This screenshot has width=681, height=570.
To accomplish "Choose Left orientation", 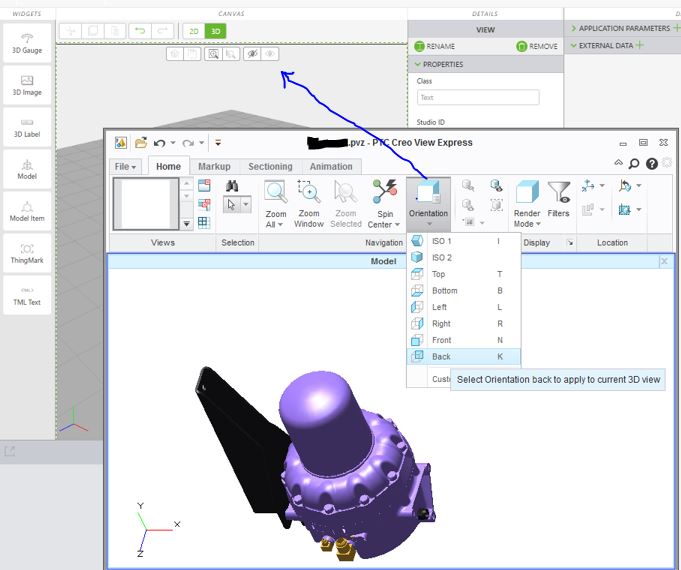I will [463, 307].
